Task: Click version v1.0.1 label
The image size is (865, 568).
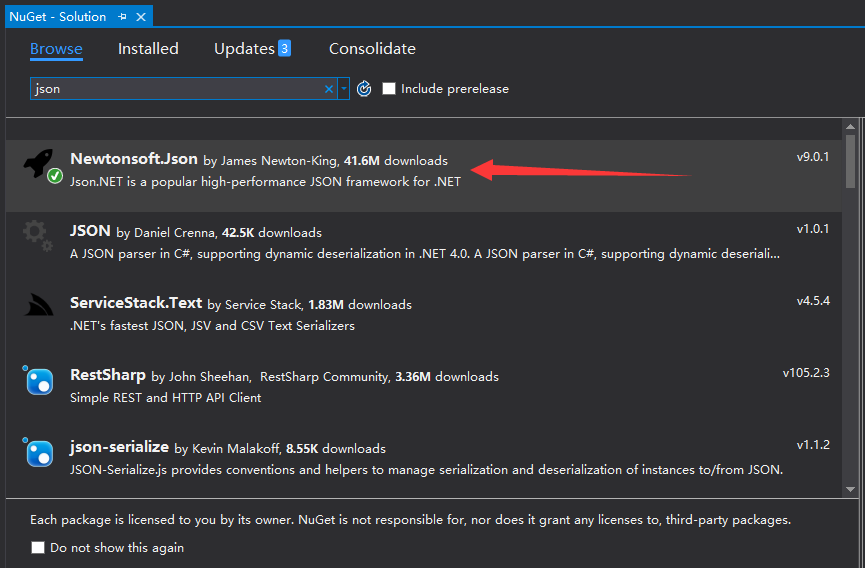Action: [x=813, y=229]
